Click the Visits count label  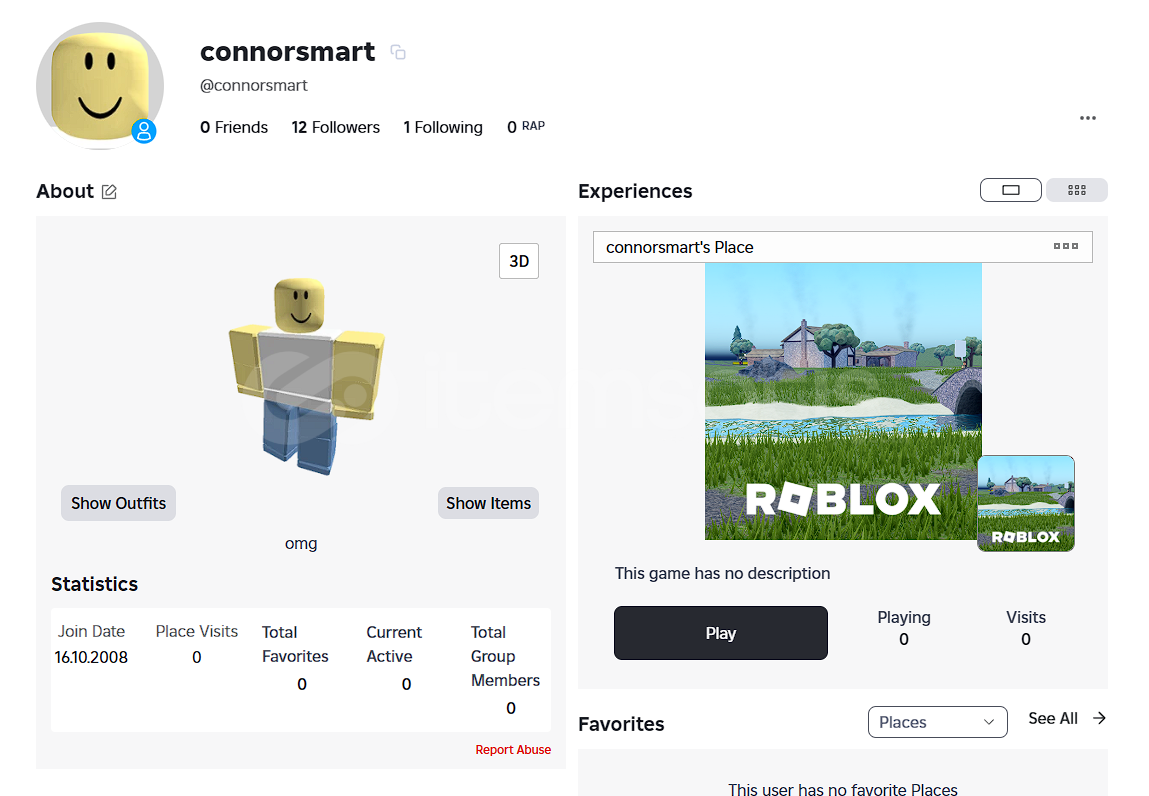(1026, 617)
